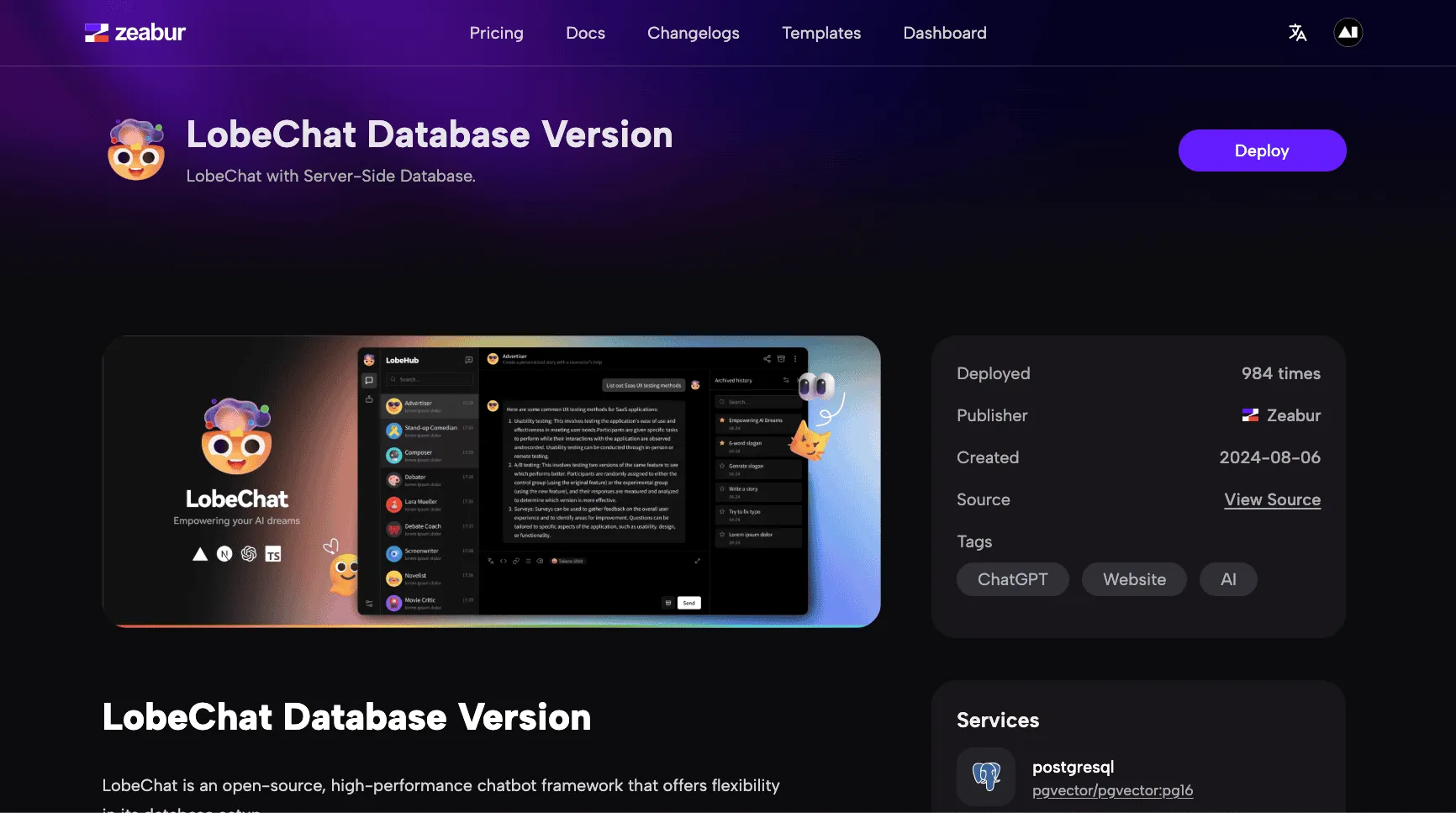Click the Publisher label

tap(992, 415)
